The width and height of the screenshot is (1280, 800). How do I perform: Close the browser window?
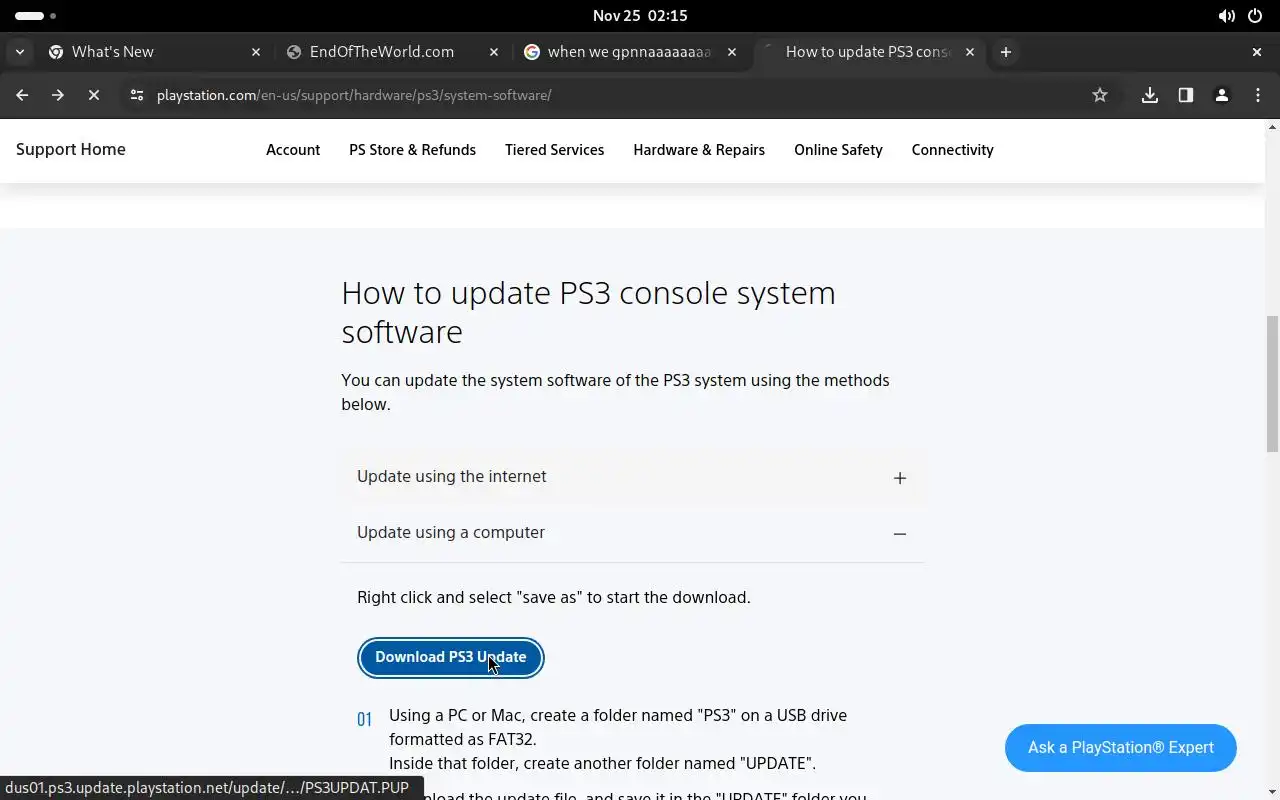[x=1257, y=52]
